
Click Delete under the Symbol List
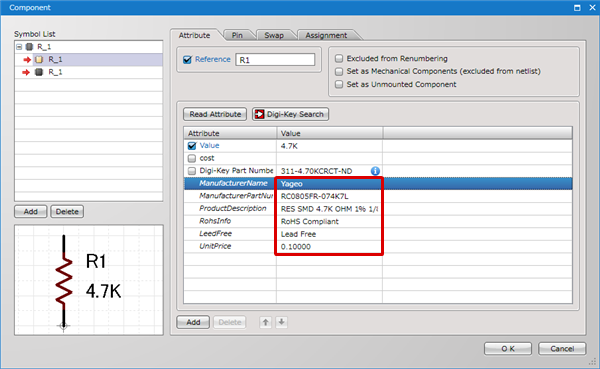point(67,211)
